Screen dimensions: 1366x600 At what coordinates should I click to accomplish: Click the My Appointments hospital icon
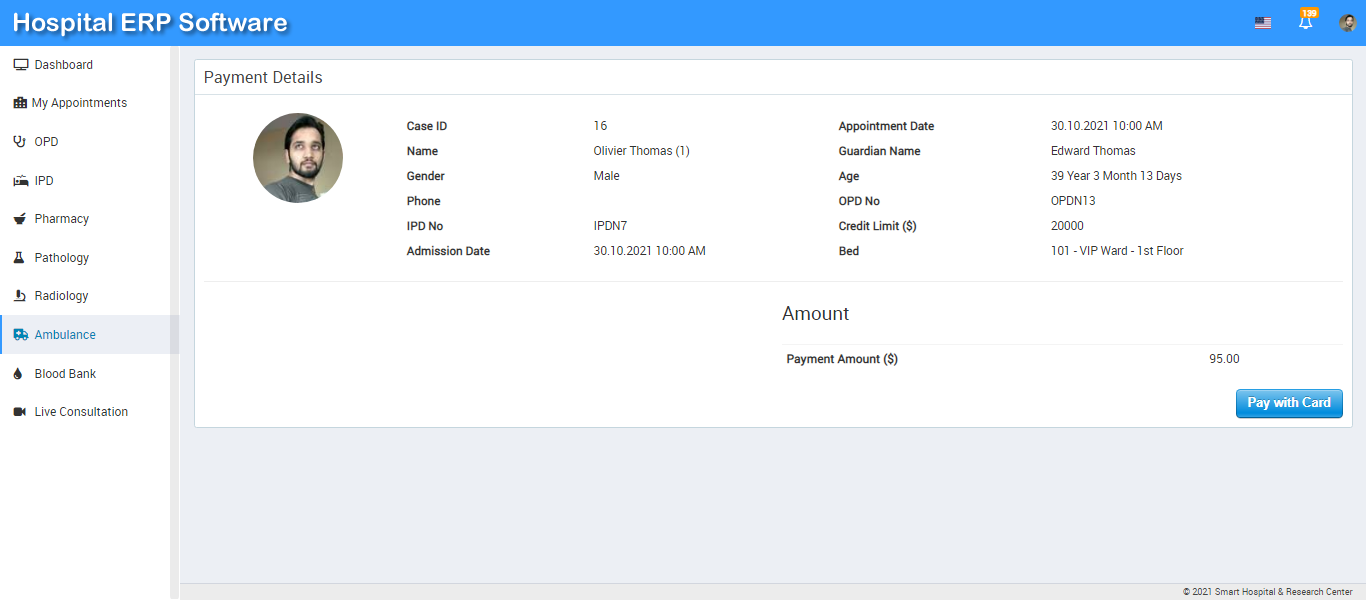point(19,103)
